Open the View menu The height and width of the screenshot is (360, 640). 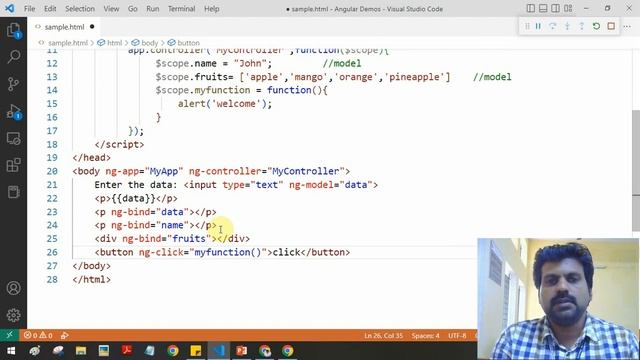[111, 9]
